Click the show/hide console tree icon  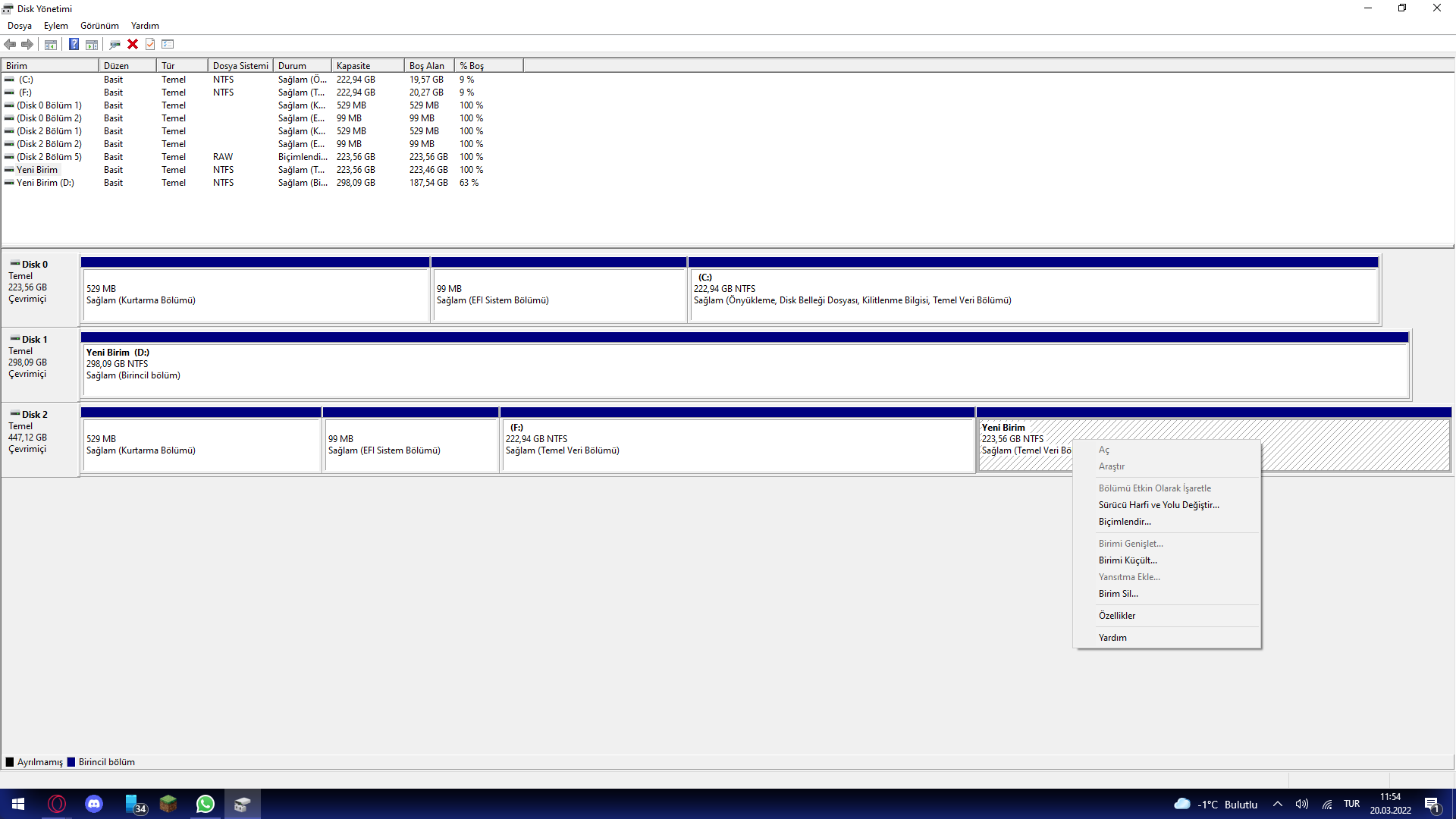click(51, 44)
